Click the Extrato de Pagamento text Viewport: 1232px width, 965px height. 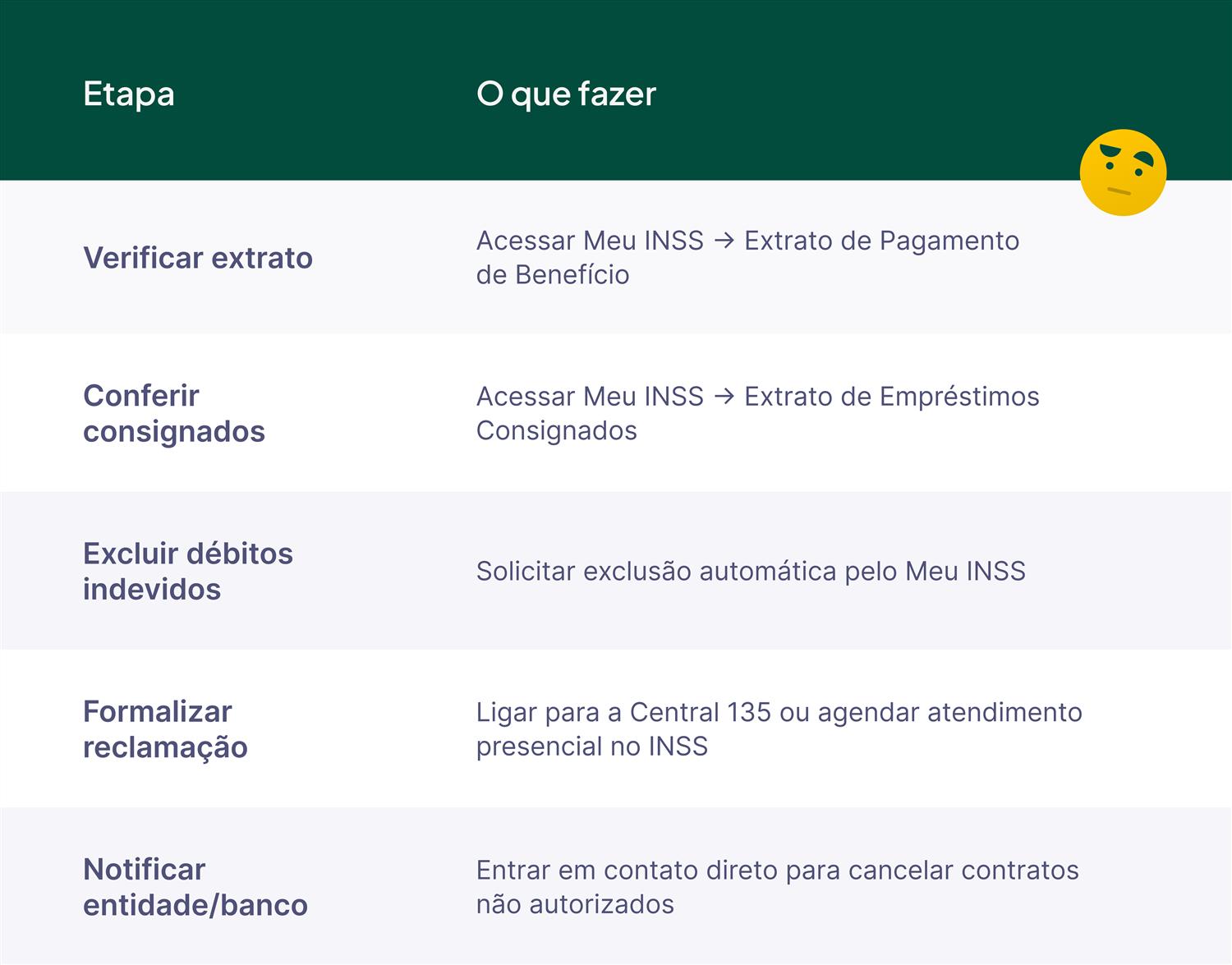[881, 241]
